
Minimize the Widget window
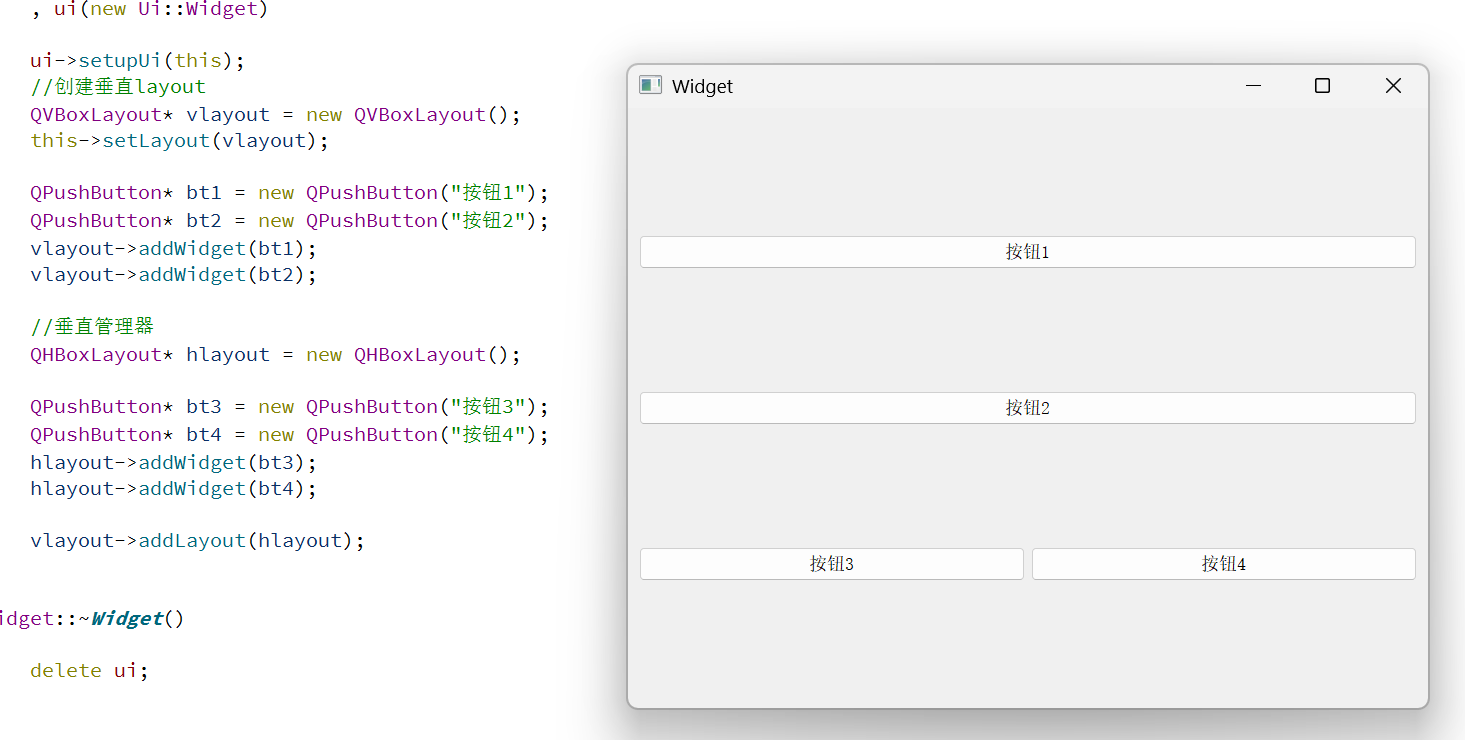[x=1253, y=86]
